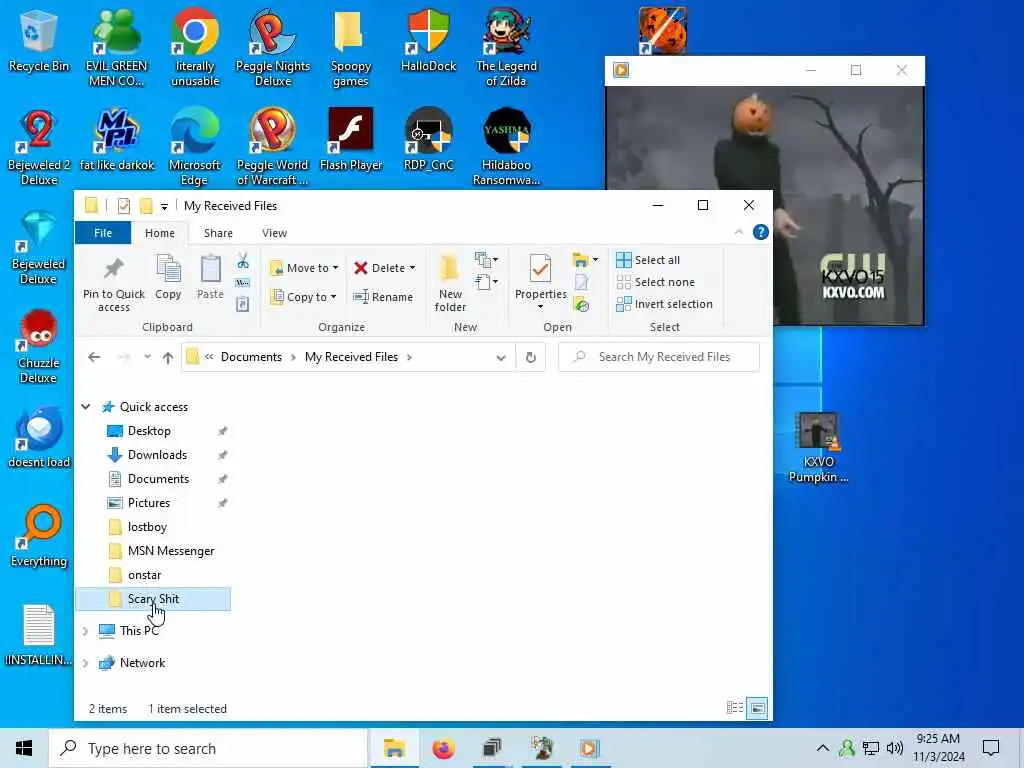The width and height of the screenshot is (1024, 768).
Task: Click Documents in the address breadcrumb
Action: 251,357
